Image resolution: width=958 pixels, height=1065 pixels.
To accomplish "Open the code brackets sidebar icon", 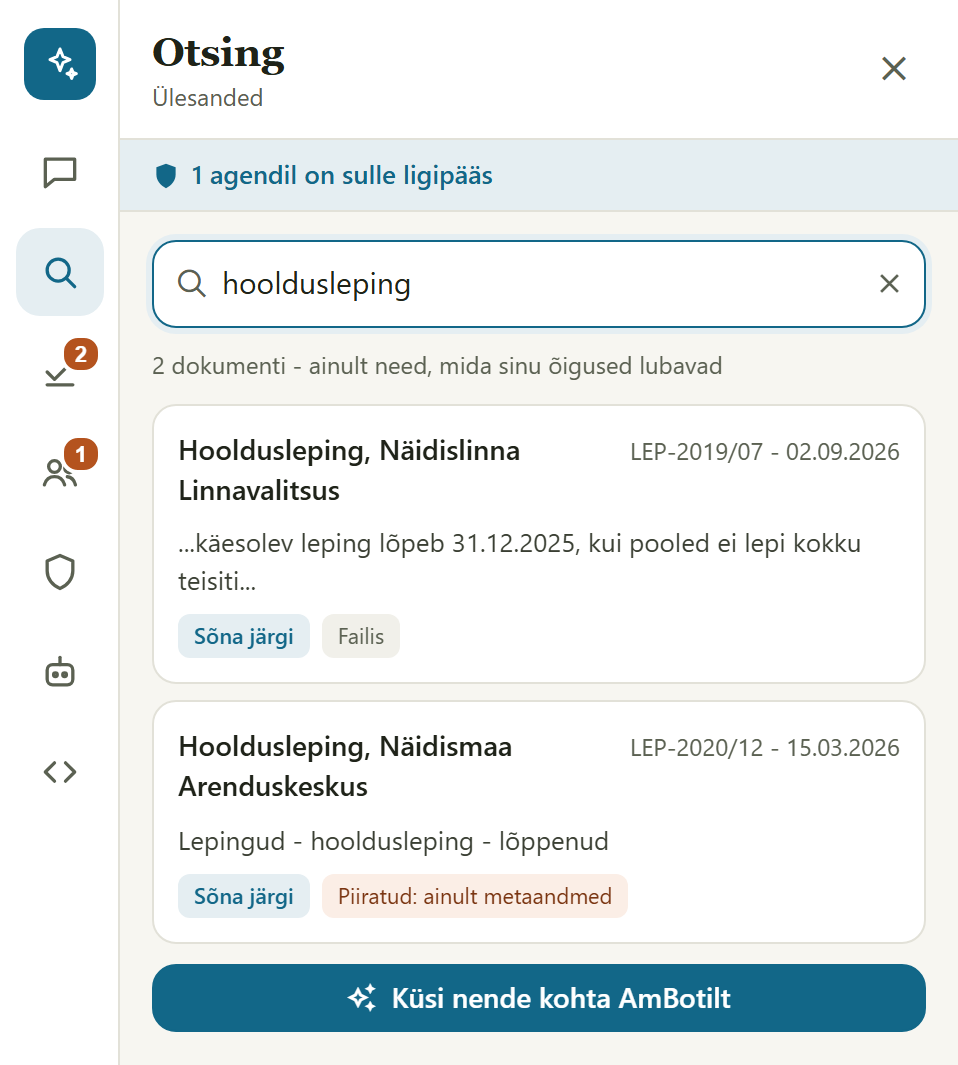I will tap(60, 772).
